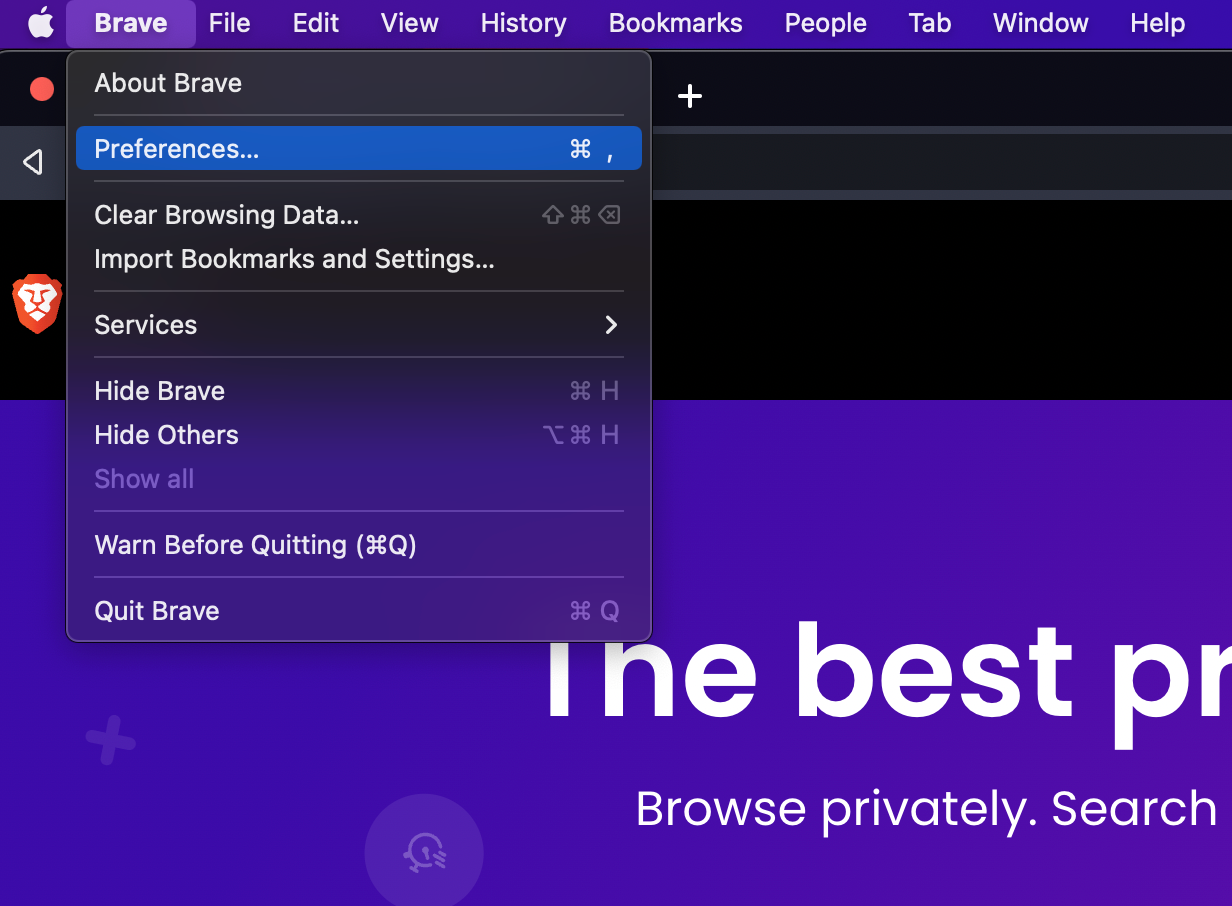This screenshot has height=906, width=1232.
Task: Select Hide Others
Action: point(359,435)
